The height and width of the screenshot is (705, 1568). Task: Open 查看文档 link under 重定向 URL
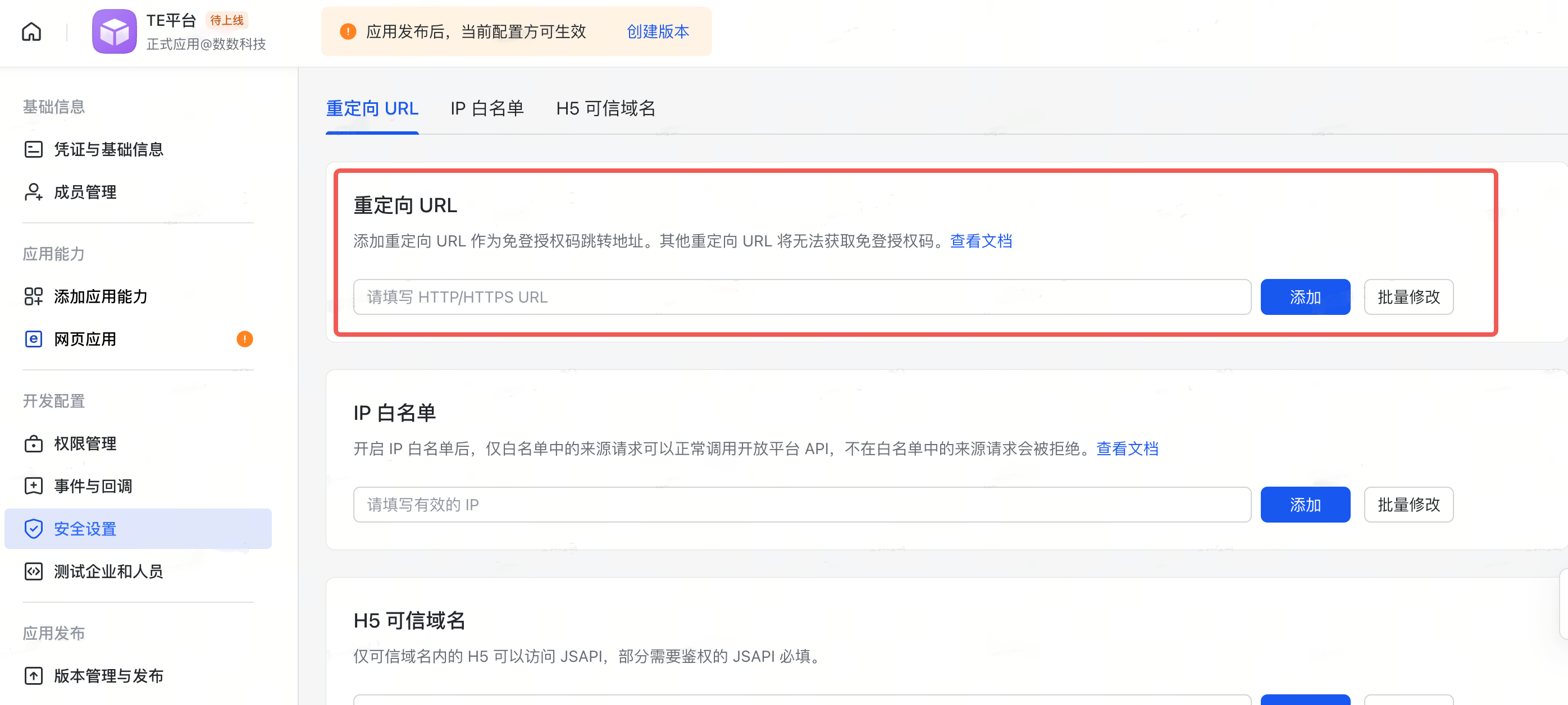pos(981,241)
